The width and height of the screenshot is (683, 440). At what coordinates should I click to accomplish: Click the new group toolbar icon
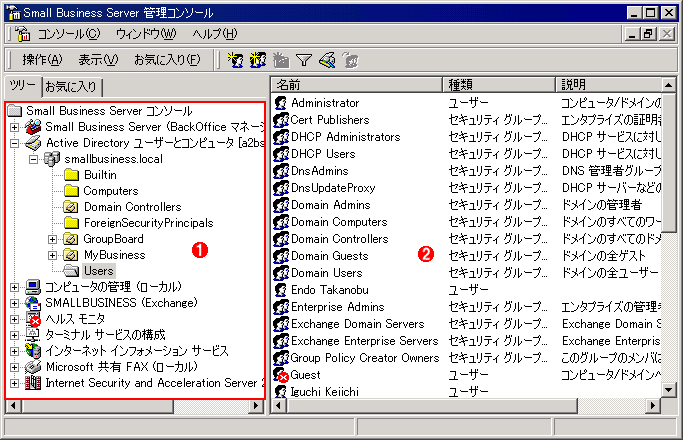(x=258, y=60)
